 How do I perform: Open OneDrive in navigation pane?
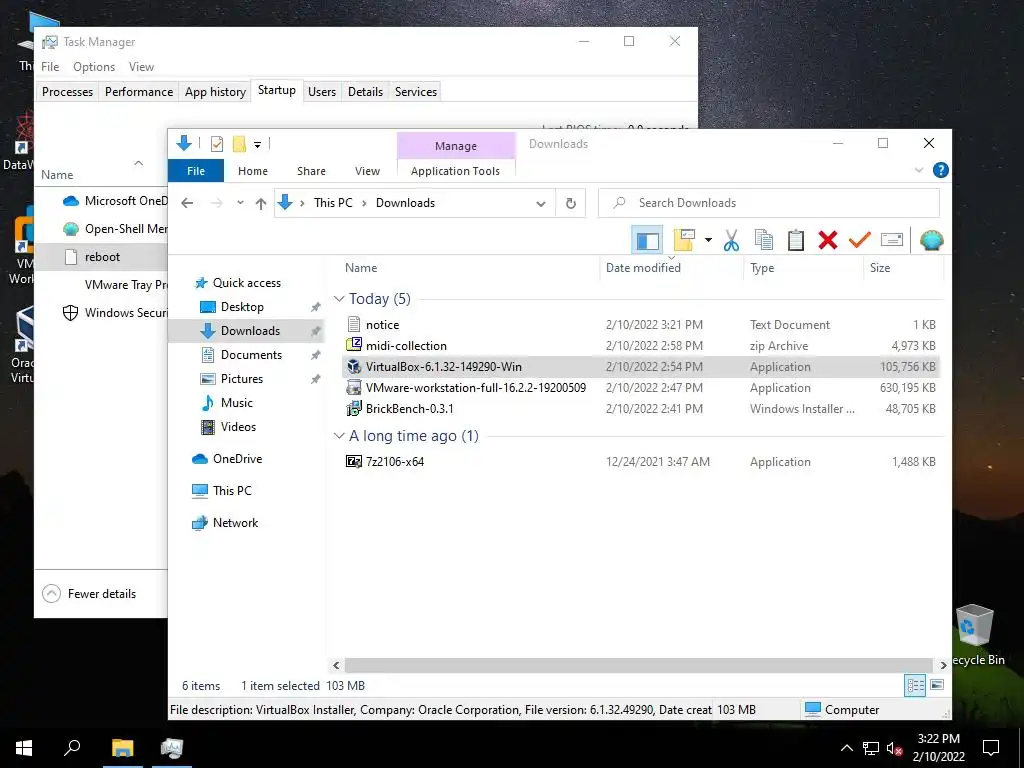coord(237,459)
